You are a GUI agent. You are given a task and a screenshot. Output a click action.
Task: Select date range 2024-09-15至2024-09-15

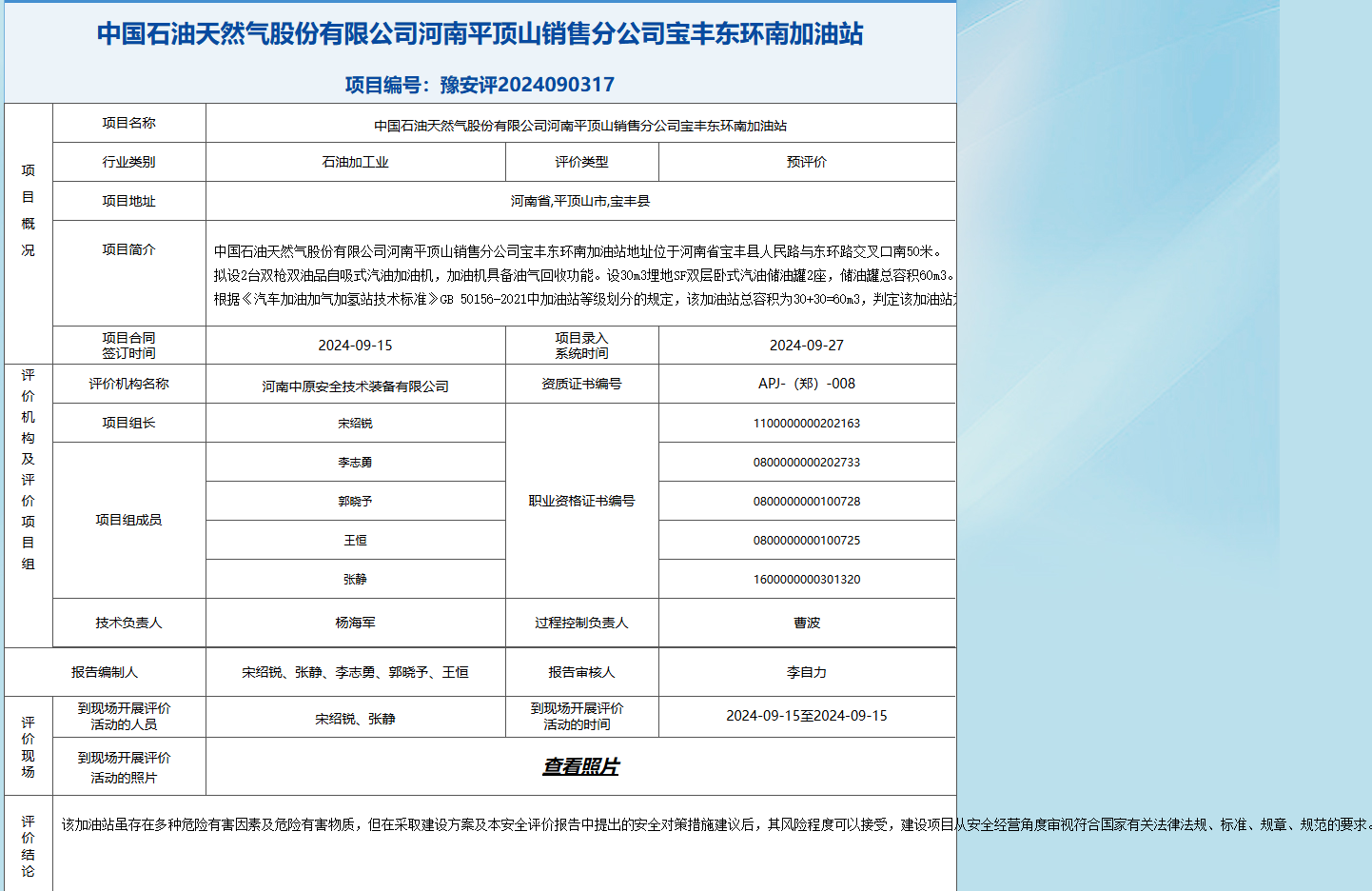(x=807, y=716)
